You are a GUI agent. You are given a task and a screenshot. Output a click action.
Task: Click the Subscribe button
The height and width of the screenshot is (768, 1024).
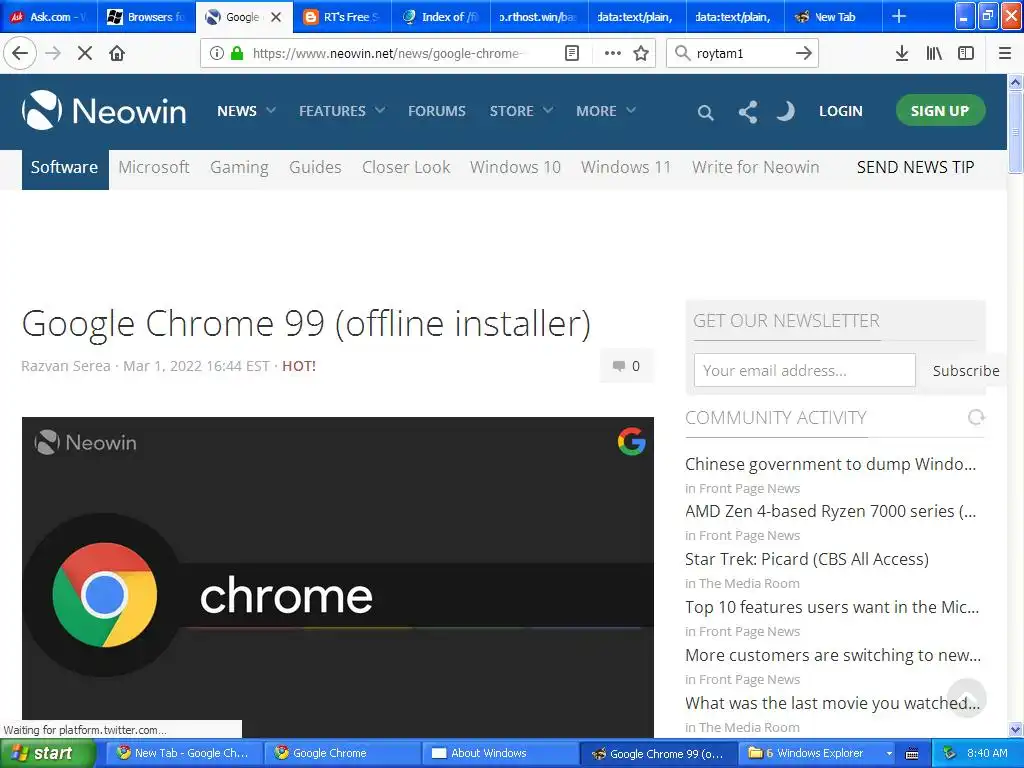tap(966, 370)
